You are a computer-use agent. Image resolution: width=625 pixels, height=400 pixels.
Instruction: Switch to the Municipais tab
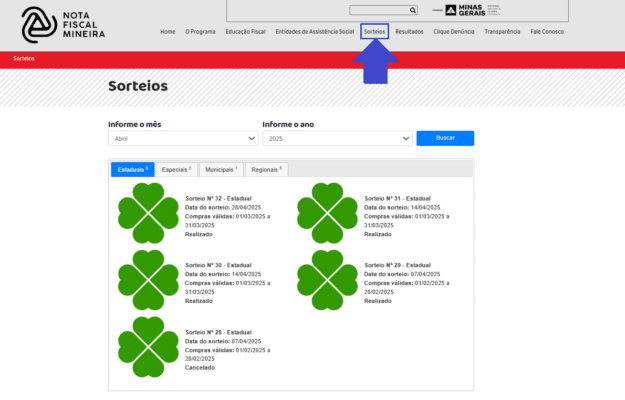pyautogui.click(x=221, y=170)
